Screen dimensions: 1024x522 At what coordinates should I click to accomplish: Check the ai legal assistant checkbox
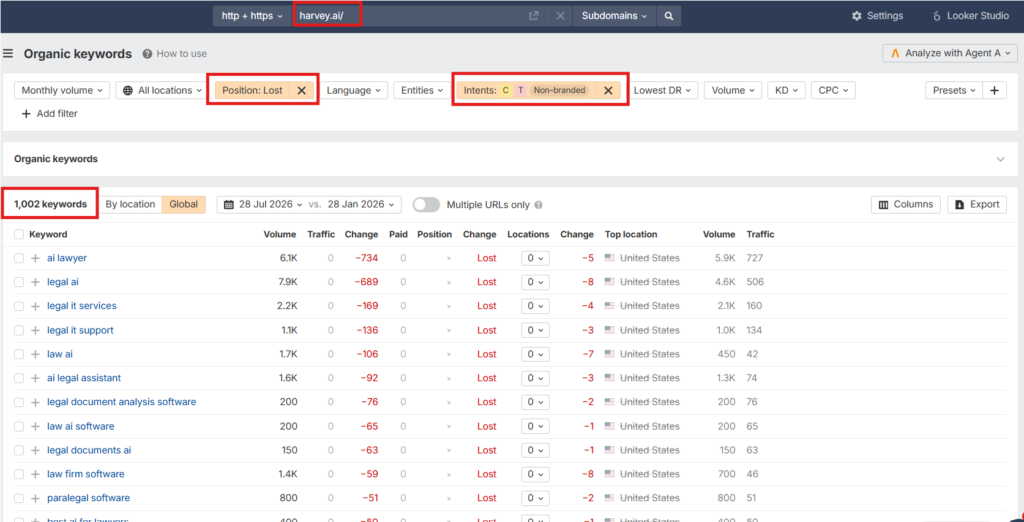tap(19, 378)
